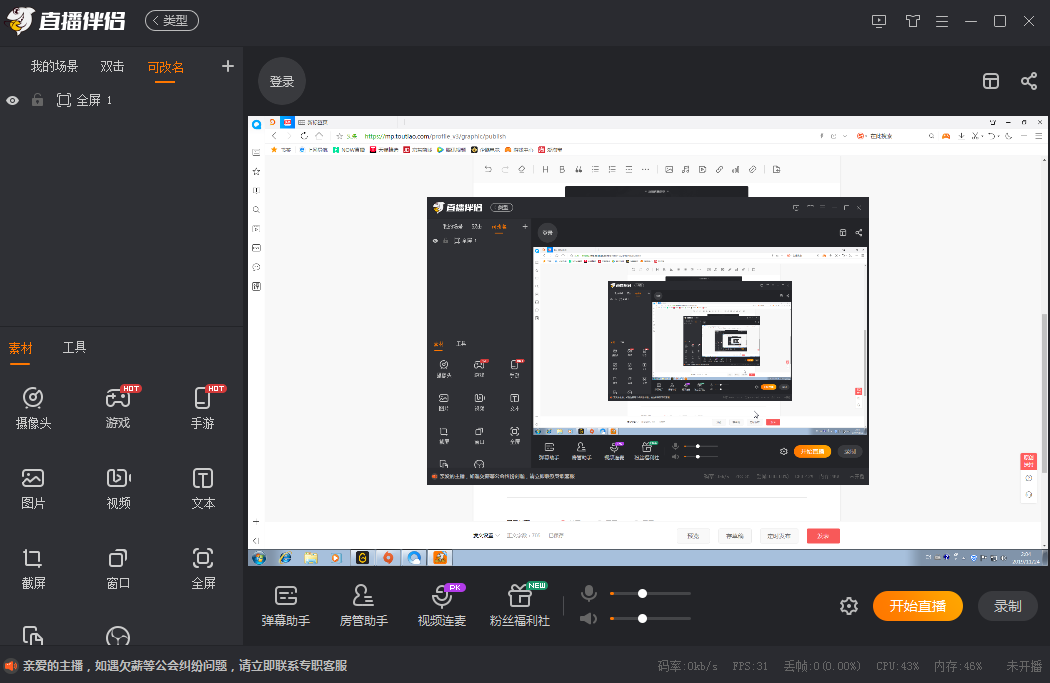Add a 窗口 window source

point(118,568)
